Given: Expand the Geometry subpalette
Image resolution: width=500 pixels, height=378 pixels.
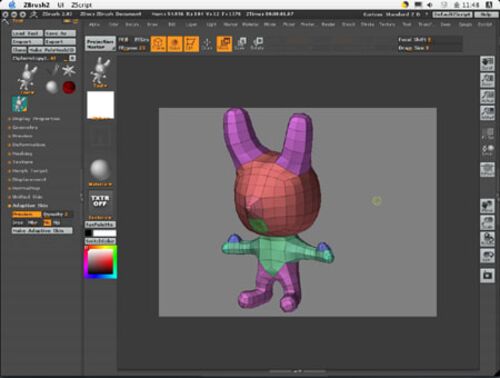Looking at the screenshot, I should point(25,127).
